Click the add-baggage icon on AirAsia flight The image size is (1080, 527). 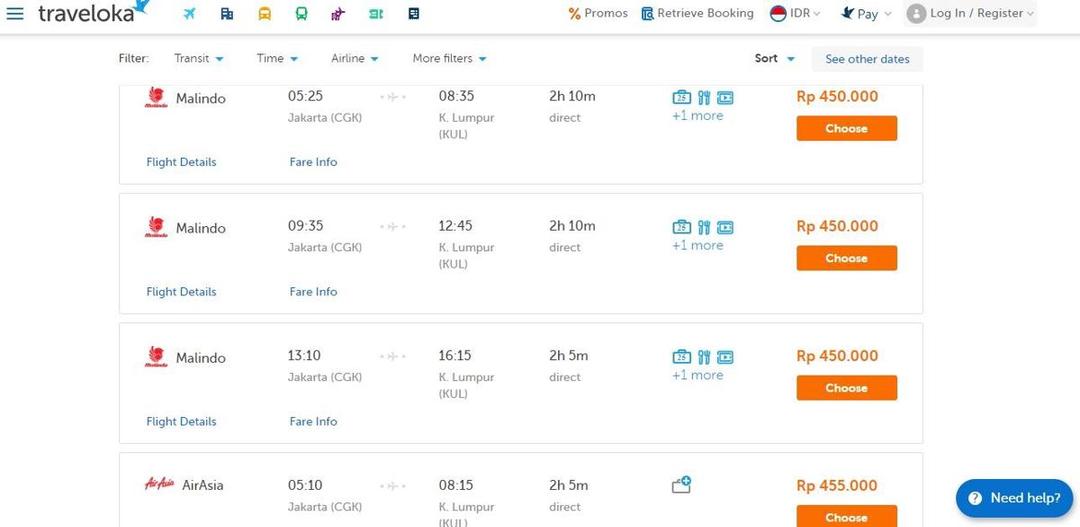pyautogui.click(x=681, y=485)
